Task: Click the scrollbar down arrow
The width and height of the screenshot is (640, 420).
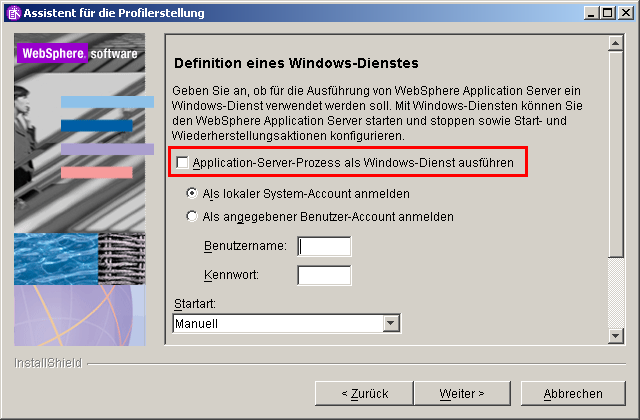Action: coord(616,336)
